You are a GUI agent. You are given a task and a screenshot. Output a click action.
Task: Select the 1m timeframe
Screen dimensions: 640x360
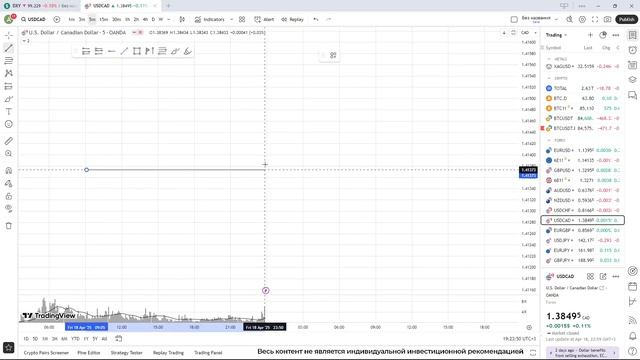click(71, 19)
